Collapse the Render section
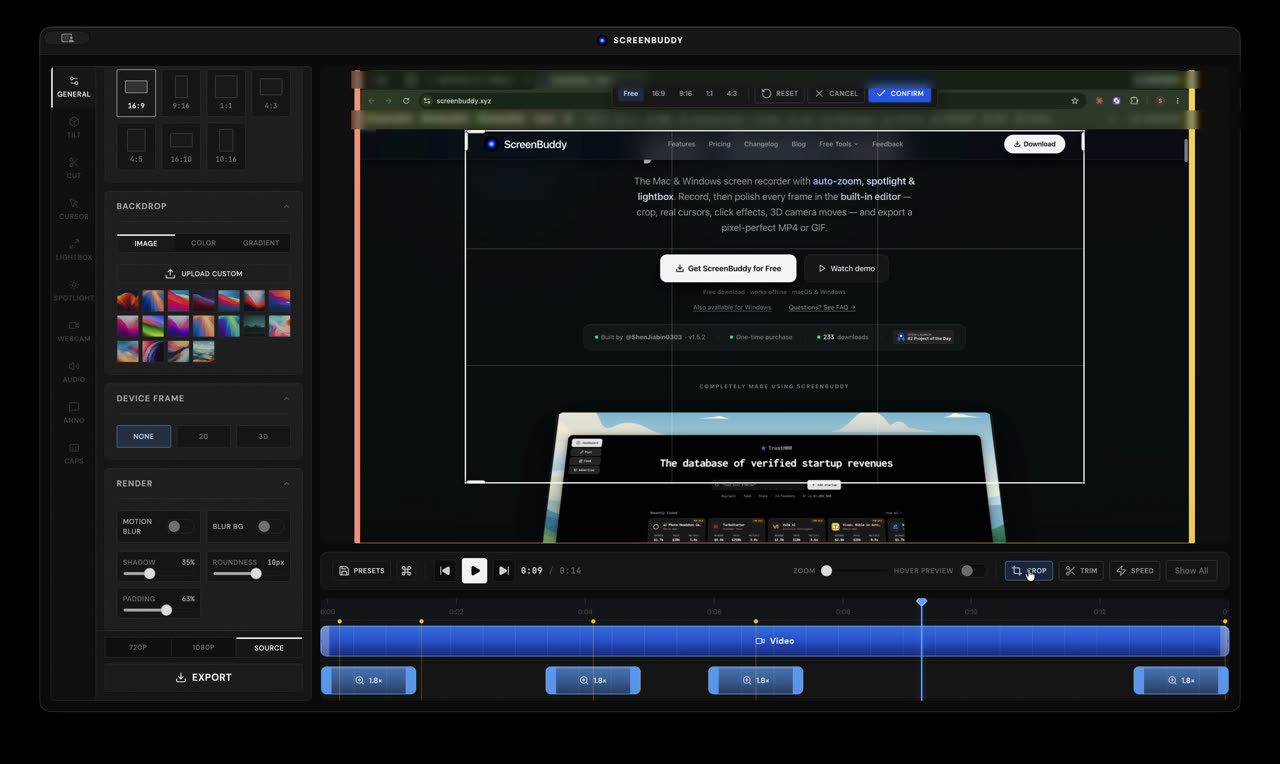 286,483
